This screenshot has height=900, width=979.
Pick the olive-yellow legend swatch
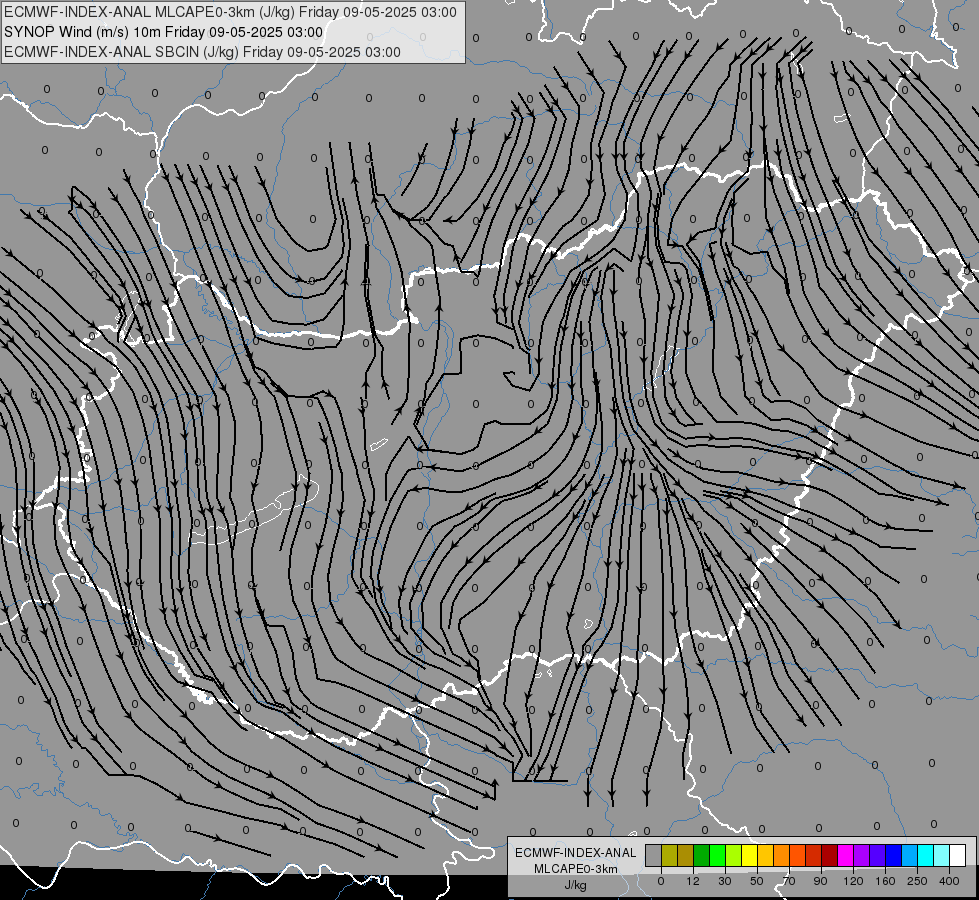669,855
